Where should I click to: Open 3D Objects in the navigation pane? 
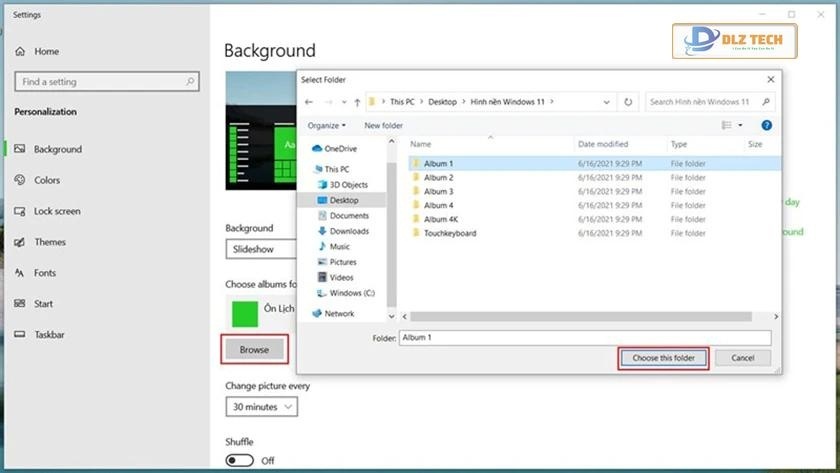(348, 185)
